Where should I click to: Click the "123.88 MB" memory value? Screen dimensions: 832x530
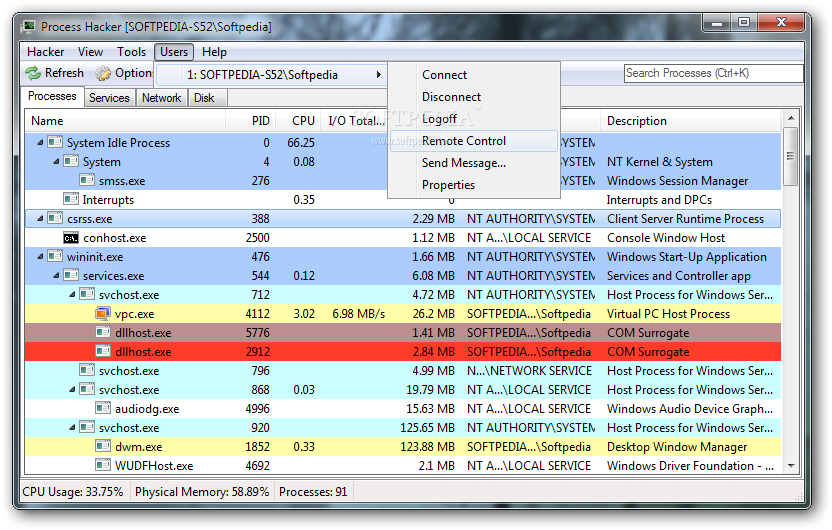[427, 447]
